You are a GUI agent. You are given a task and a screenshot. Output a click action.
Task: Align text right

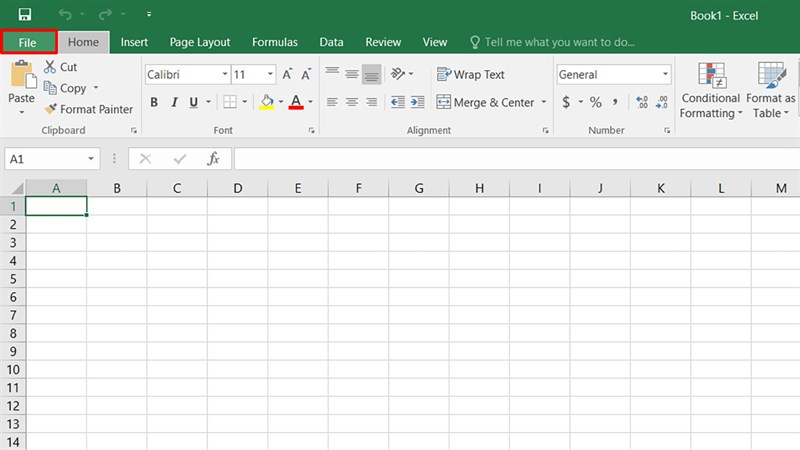tap(371, 102)
